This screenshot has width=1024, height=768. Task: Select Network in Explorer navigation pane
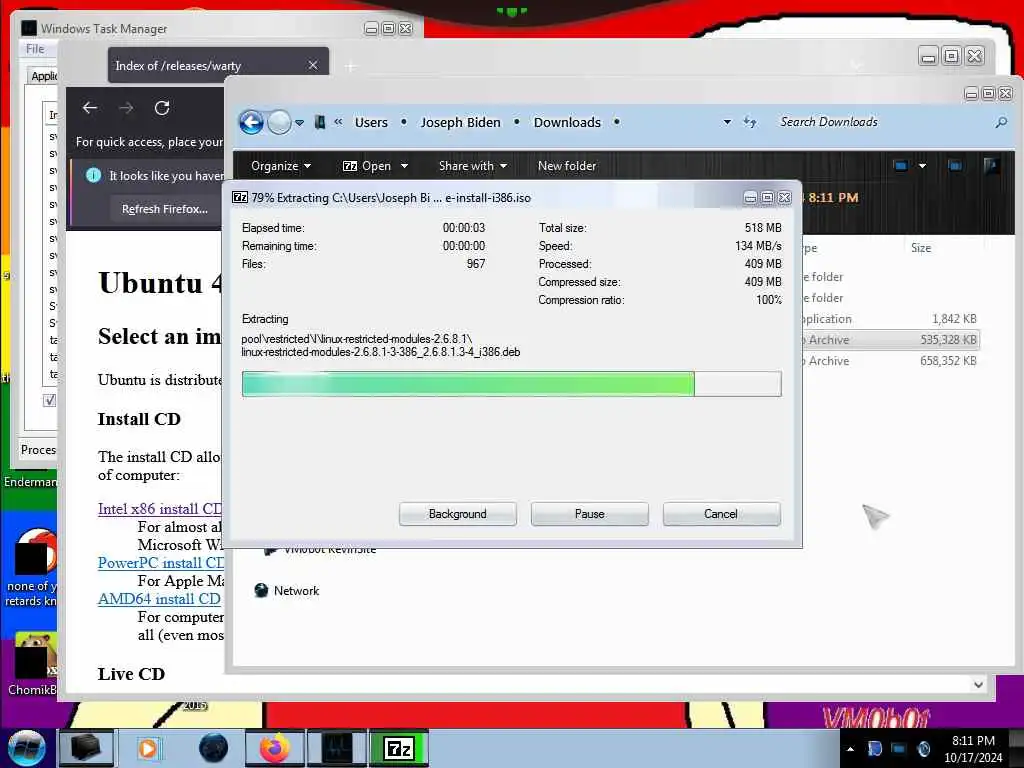click(296, 590)
